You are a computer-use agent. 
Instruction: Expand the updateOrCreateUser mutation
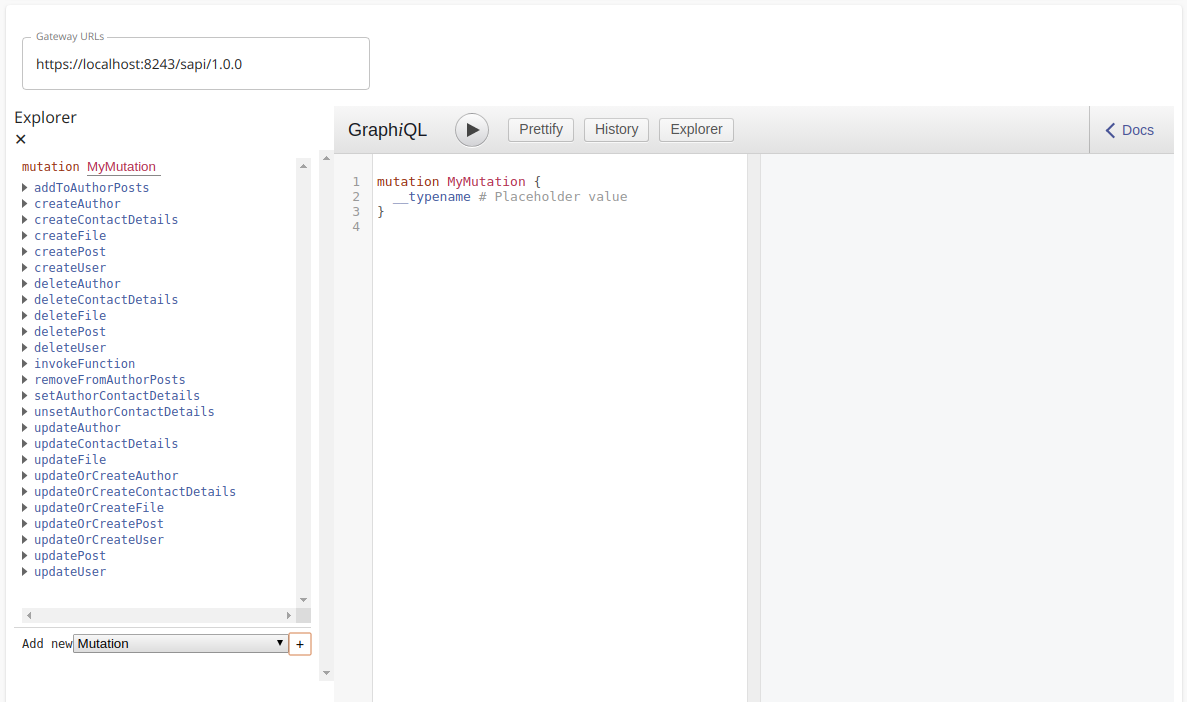coord(24,539)
